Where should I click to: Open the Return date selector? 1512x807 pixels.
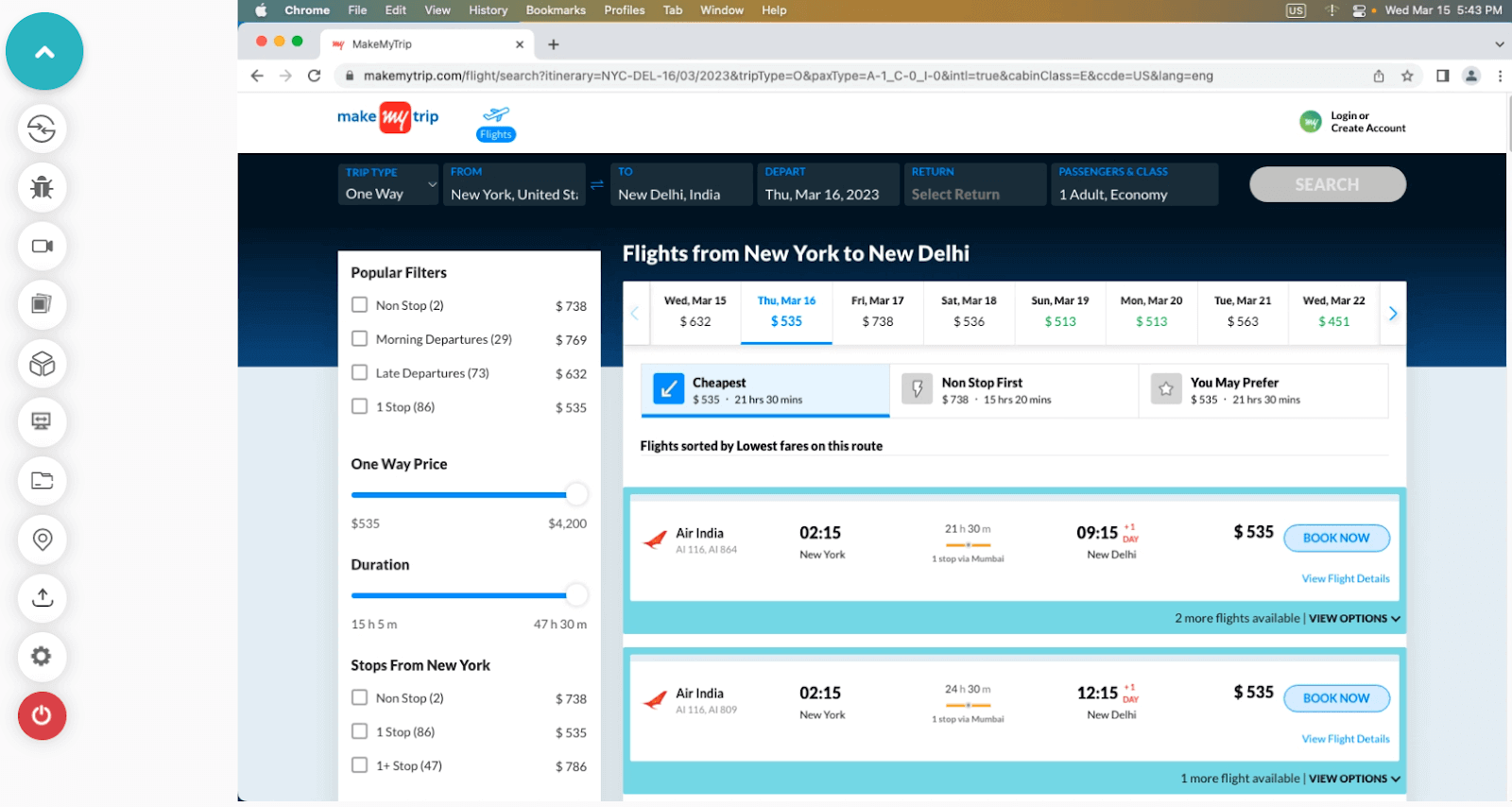(974, 184)
